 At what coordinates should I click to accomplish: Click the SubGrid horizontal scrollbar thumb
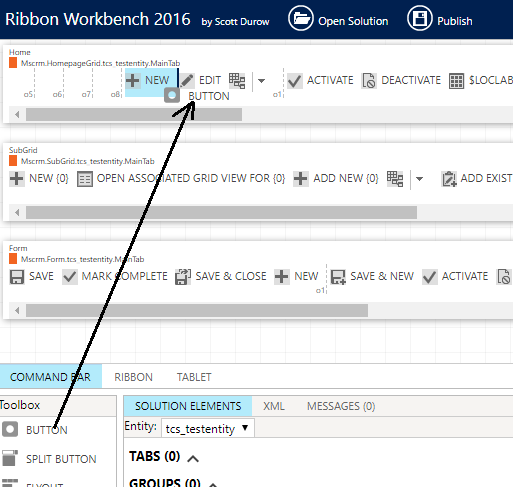[x=221, y=213]
